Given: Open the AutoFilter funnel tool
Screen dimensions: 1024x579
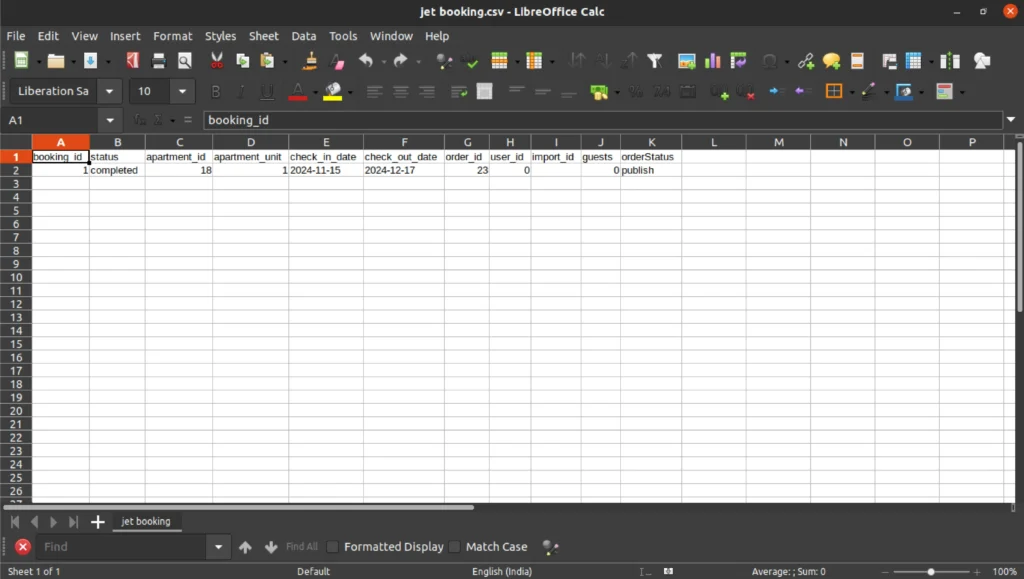Looking at the screenshot, I should (x=655, y=61).
